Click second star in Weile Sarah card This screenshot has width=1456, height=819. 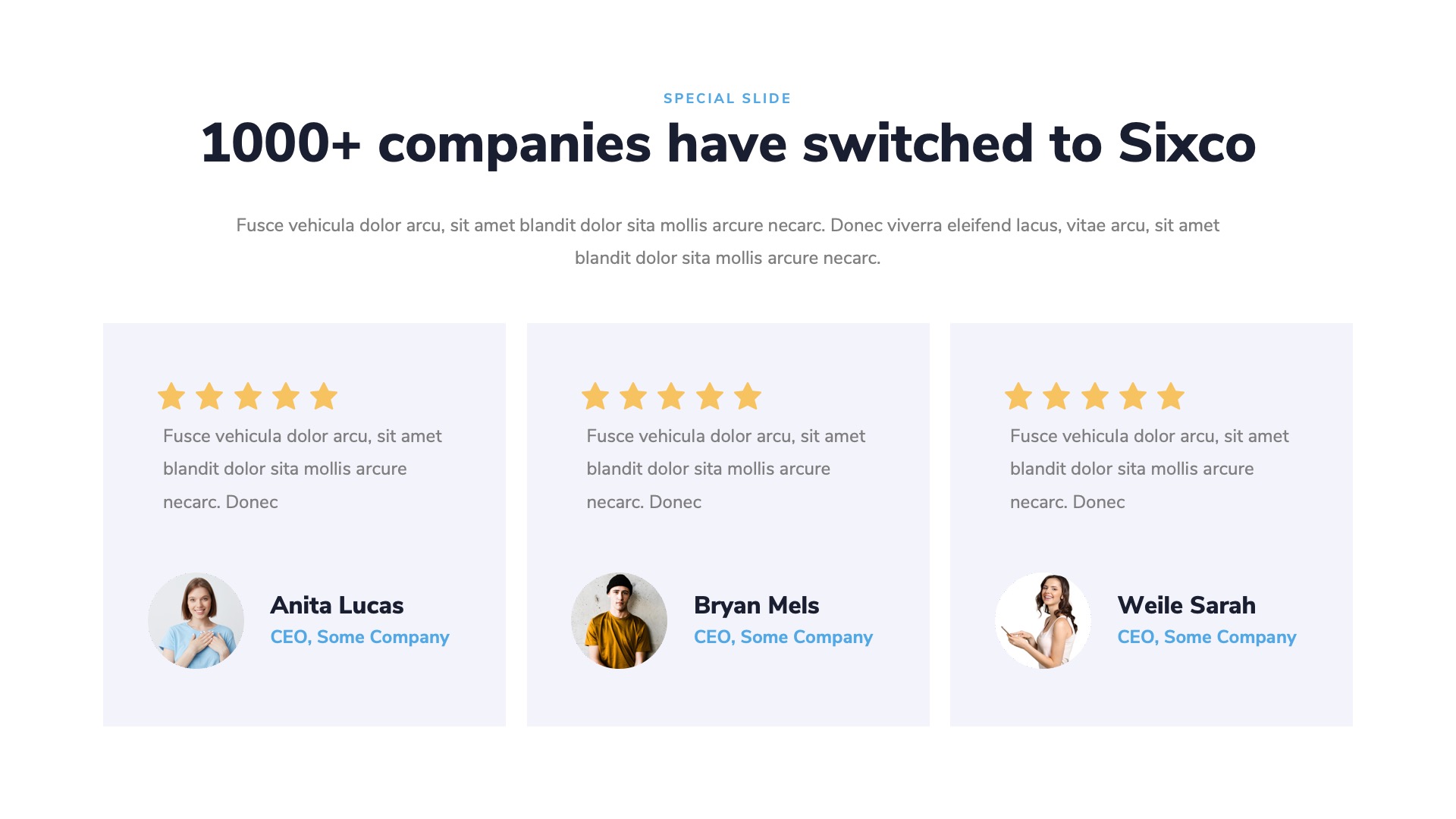point(1056,397)
